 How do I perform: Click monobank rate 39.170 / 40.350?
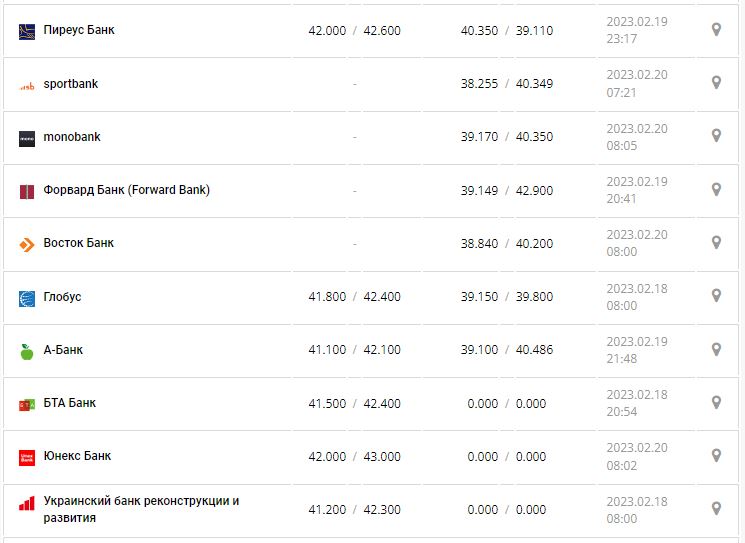click(506, 137)
